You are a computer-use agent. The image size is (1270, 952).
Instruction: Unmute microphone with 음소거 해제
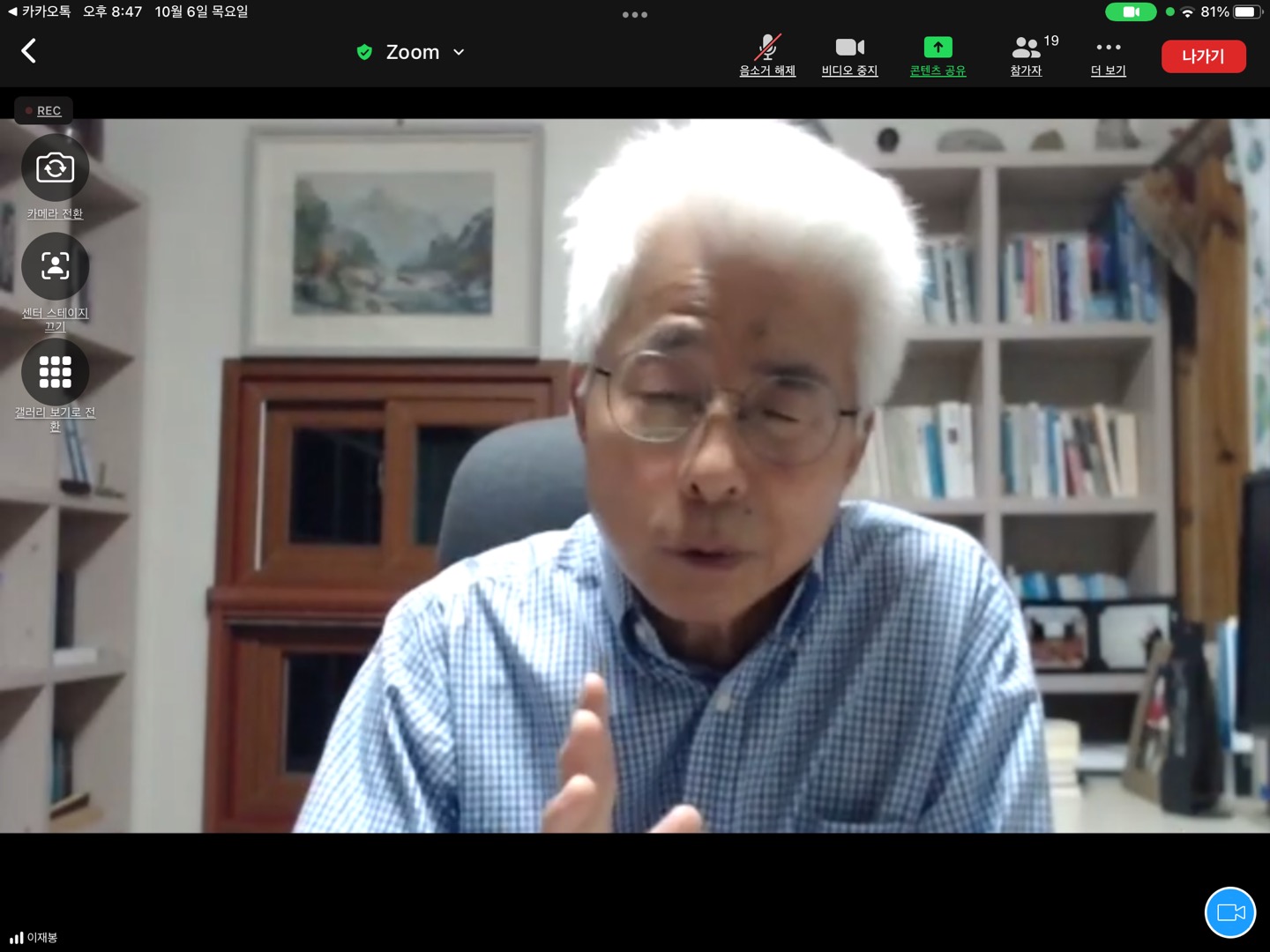coord(767,56)
